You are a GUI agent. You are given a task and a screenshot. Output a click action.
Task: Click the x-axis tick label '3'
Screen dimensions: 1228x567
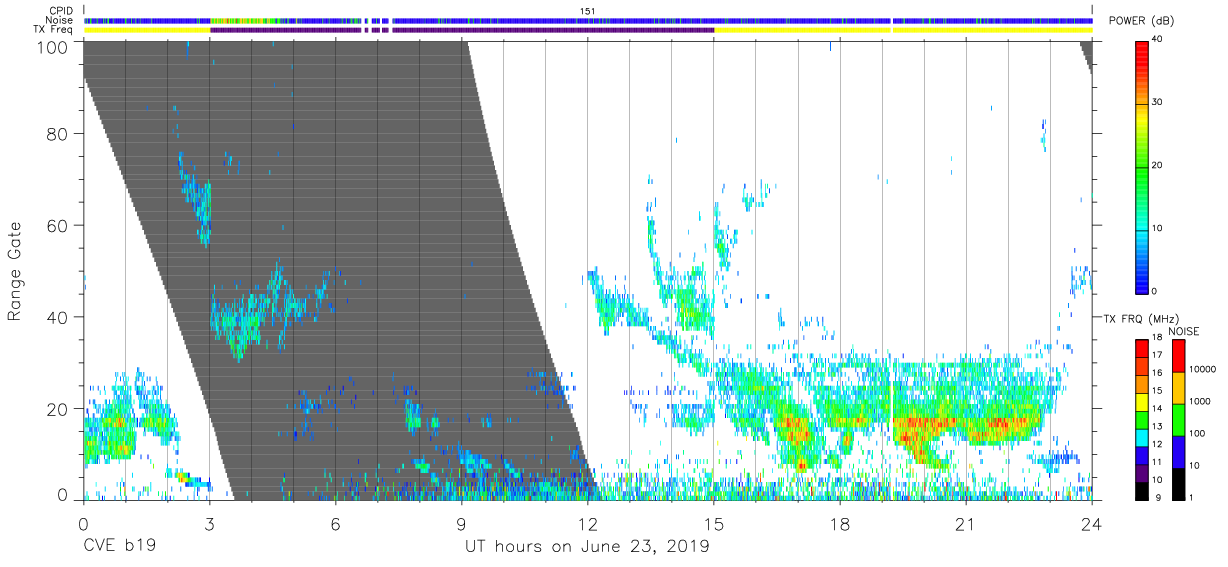click(x=209, y=524)
